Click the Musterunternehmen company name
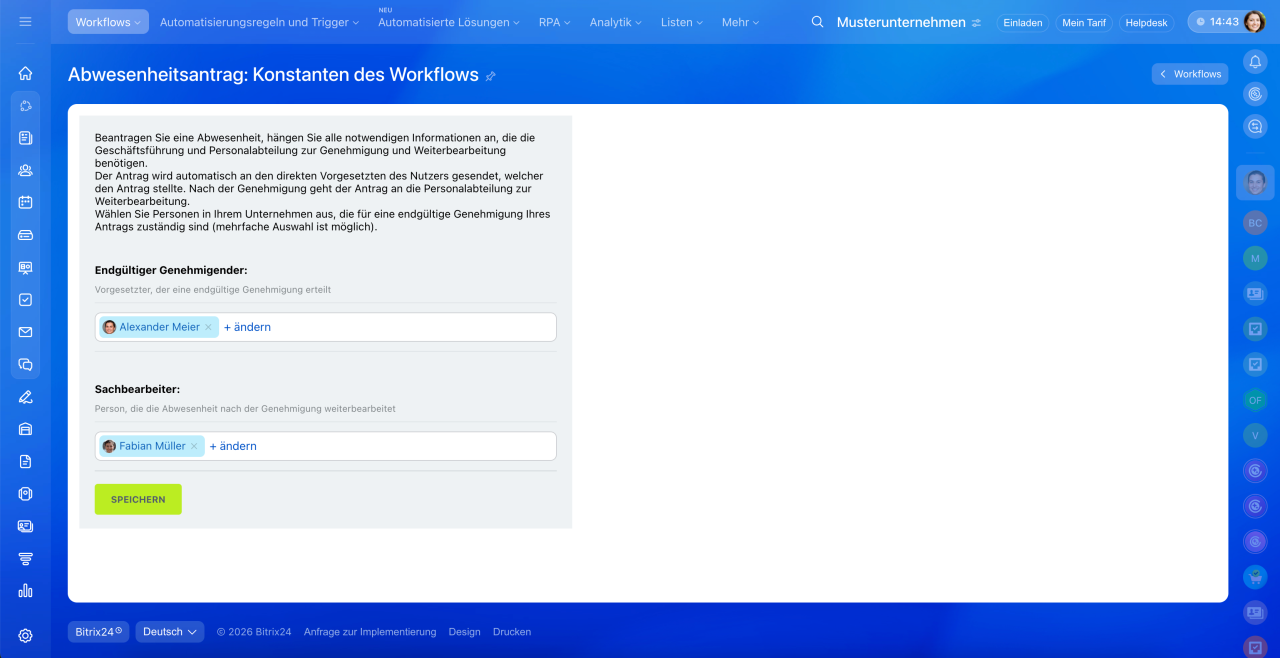The width and height of the screenshot is (1280, 658). tap(901, 22)
